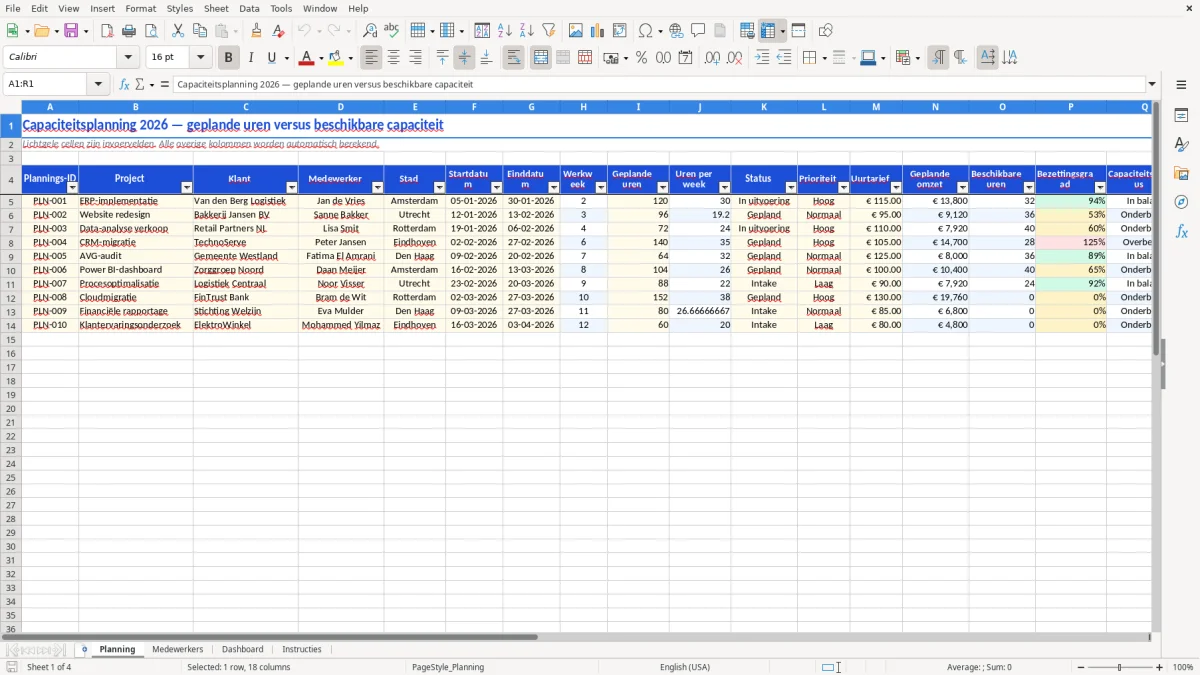The height and width of the screenshot is (675, 1200).
Task: Click the Save document icon
Action: [71, 31]
